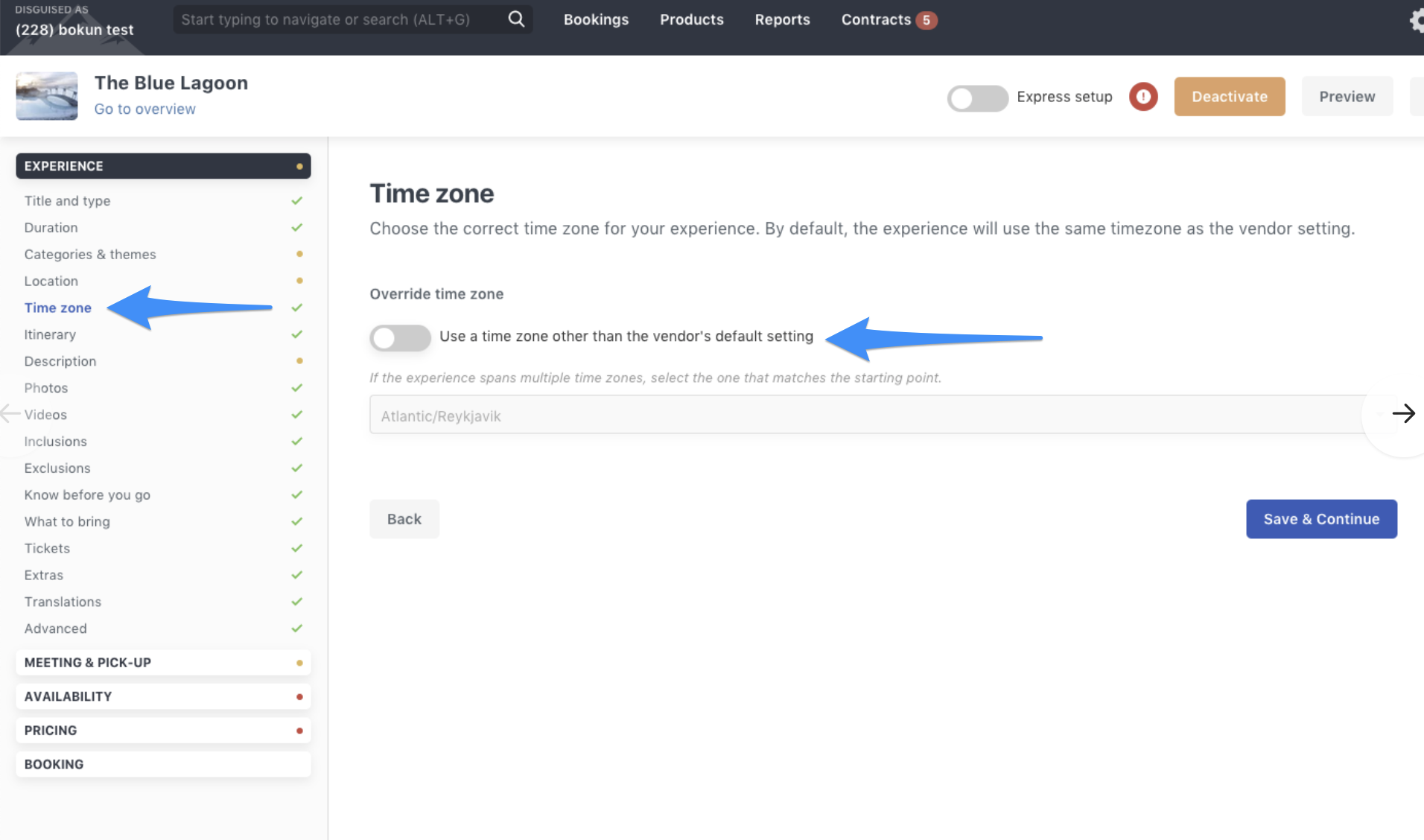Expand the MEETING & PICK-UP section
This screenshot has width=1424, height=840.
pos(163,663)
